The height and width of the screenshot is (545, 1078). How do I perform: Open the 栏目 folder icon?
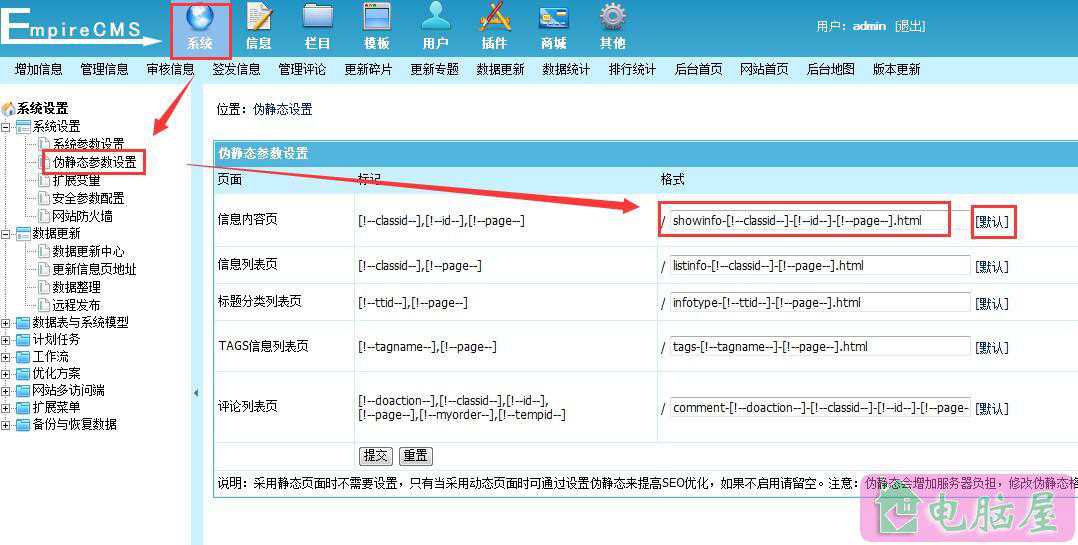(318, 18)
